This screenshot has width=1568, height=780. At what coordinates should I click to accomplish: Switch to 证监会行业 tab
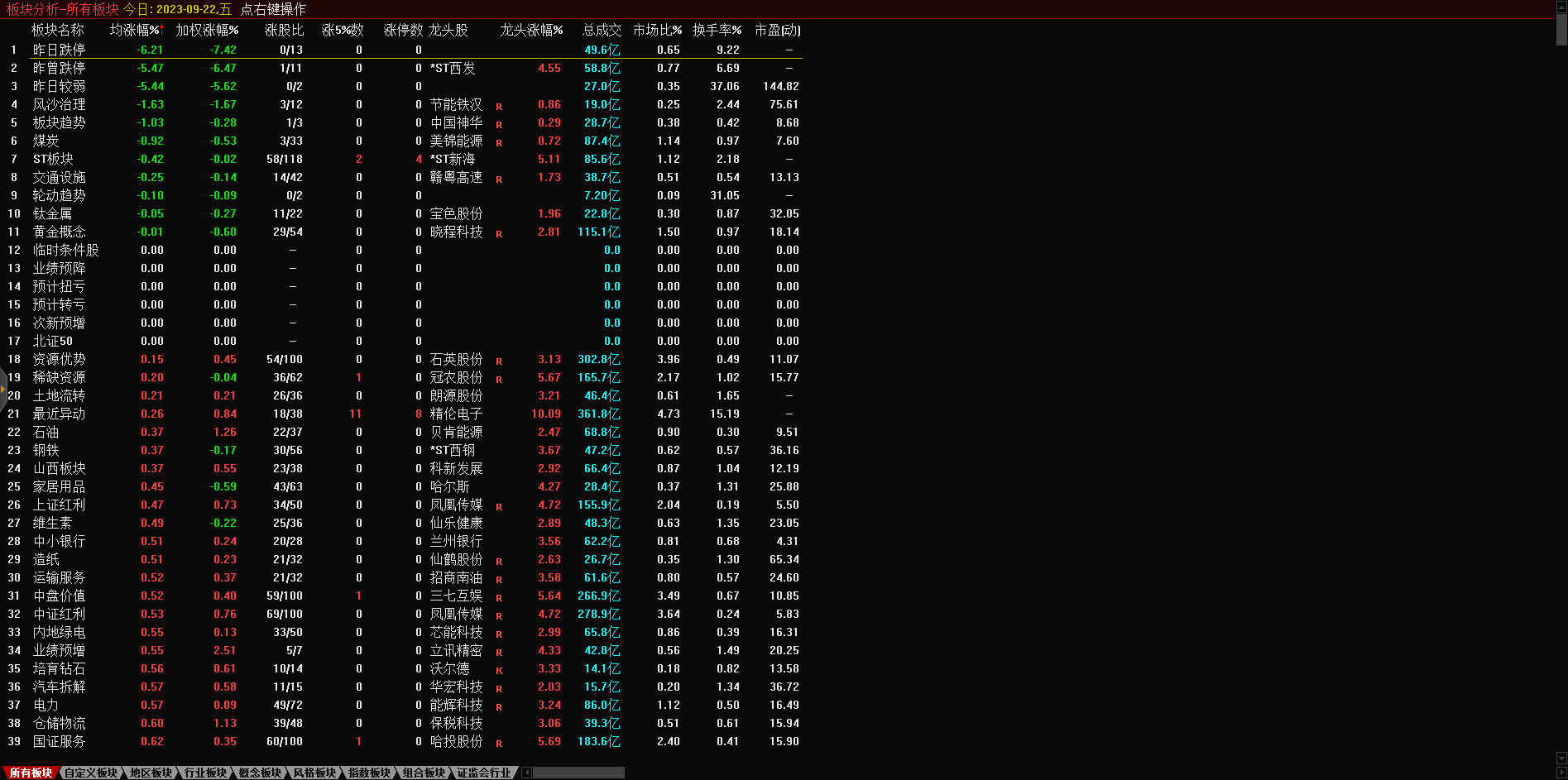click(x=484, y=773)
